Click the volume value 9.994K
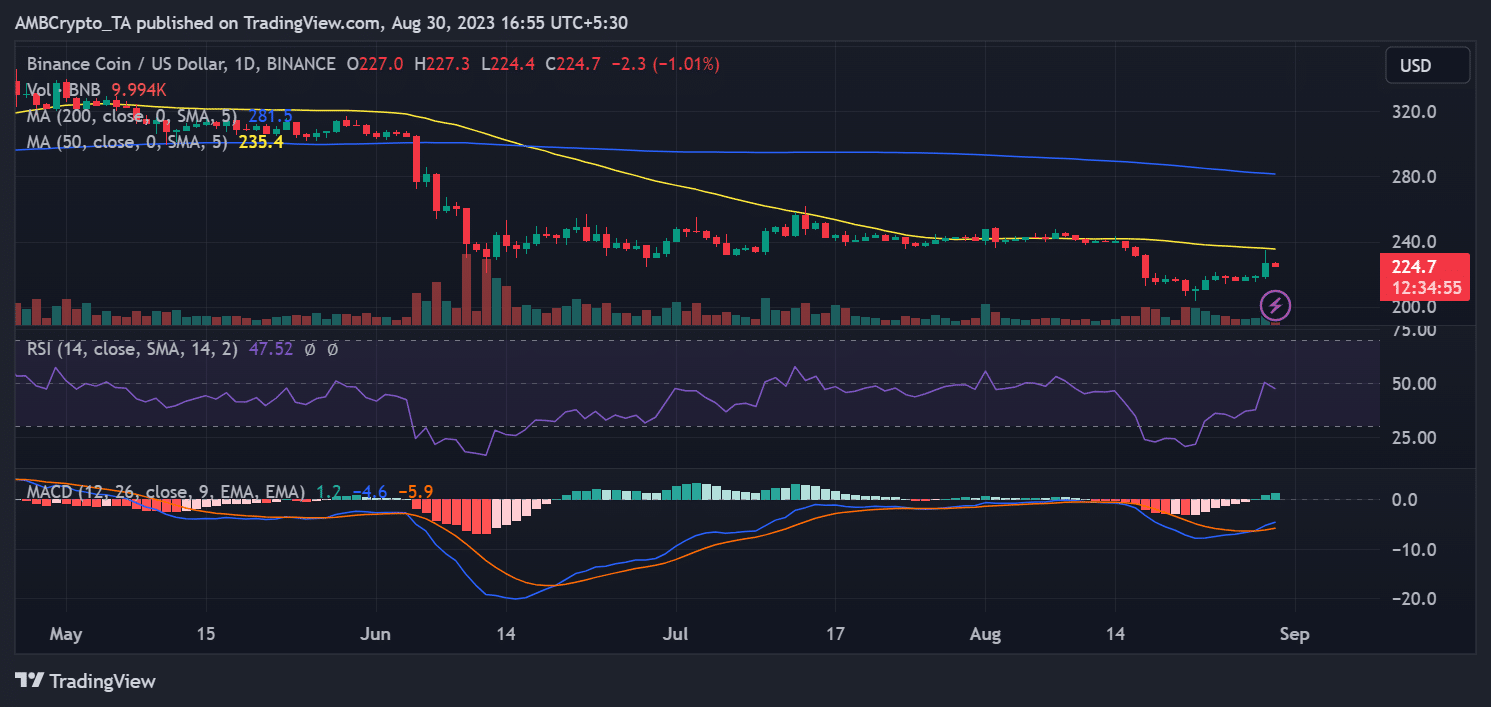 (x=139, y=89)
